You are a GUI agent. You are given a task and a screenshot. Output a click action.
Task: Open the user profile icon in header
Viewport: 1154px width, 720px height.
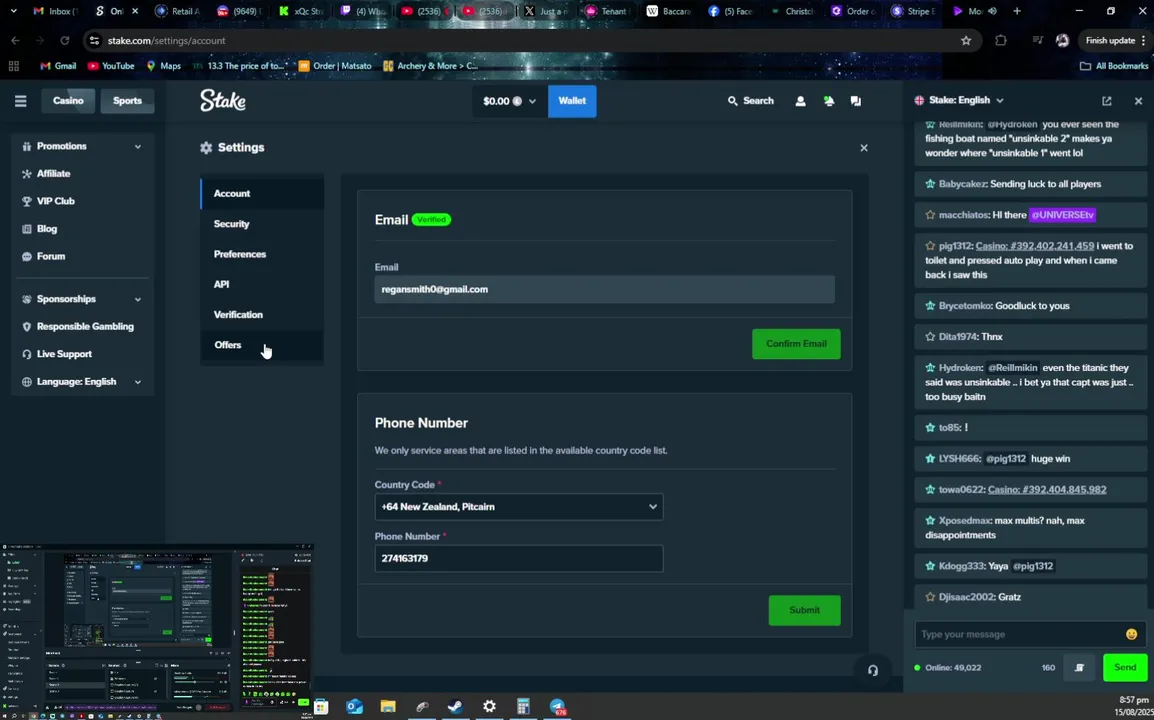[x=800, y=101]
